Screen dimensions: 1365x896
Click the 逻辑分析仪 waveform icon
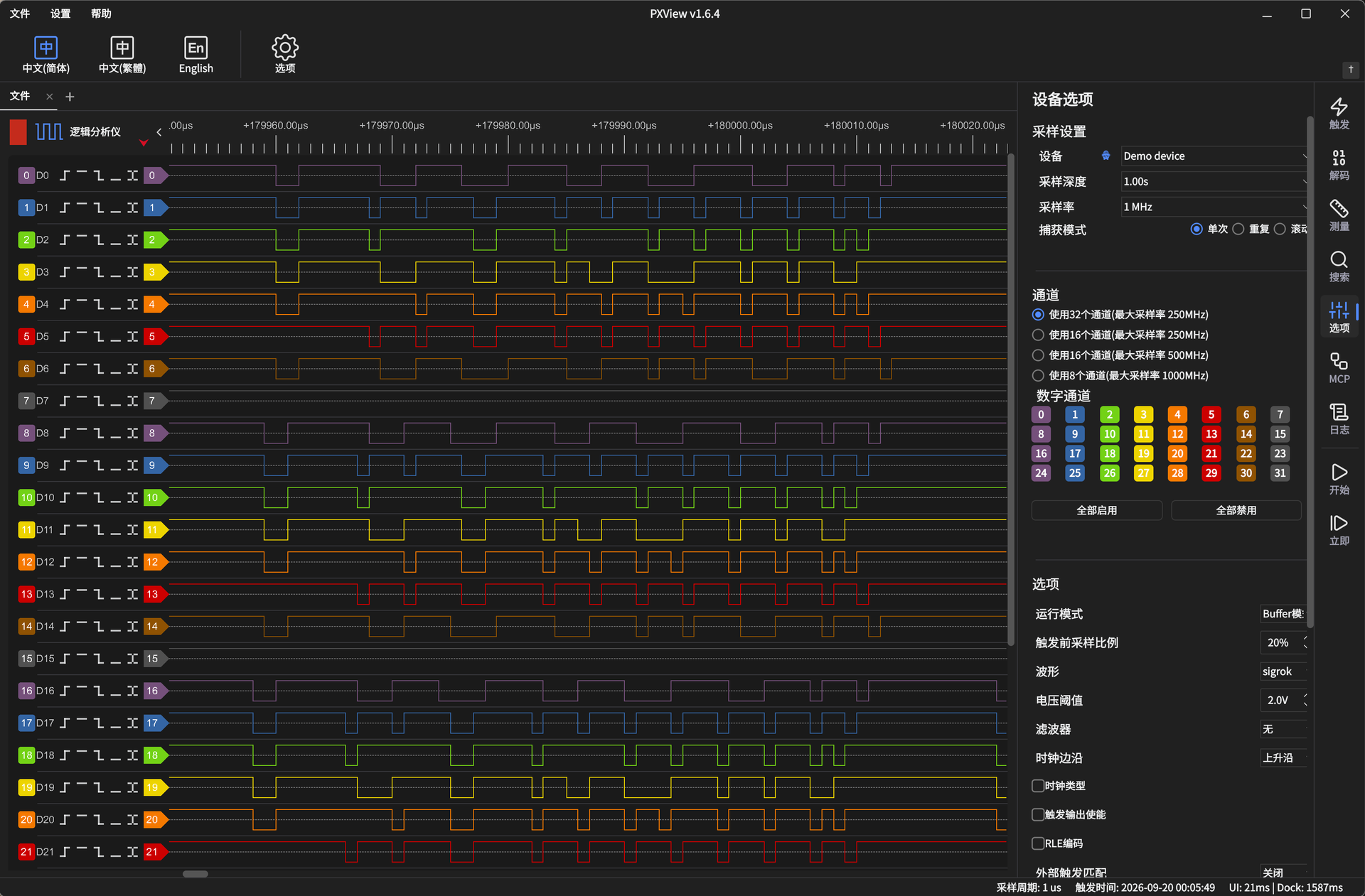click(x=49, y=131)
